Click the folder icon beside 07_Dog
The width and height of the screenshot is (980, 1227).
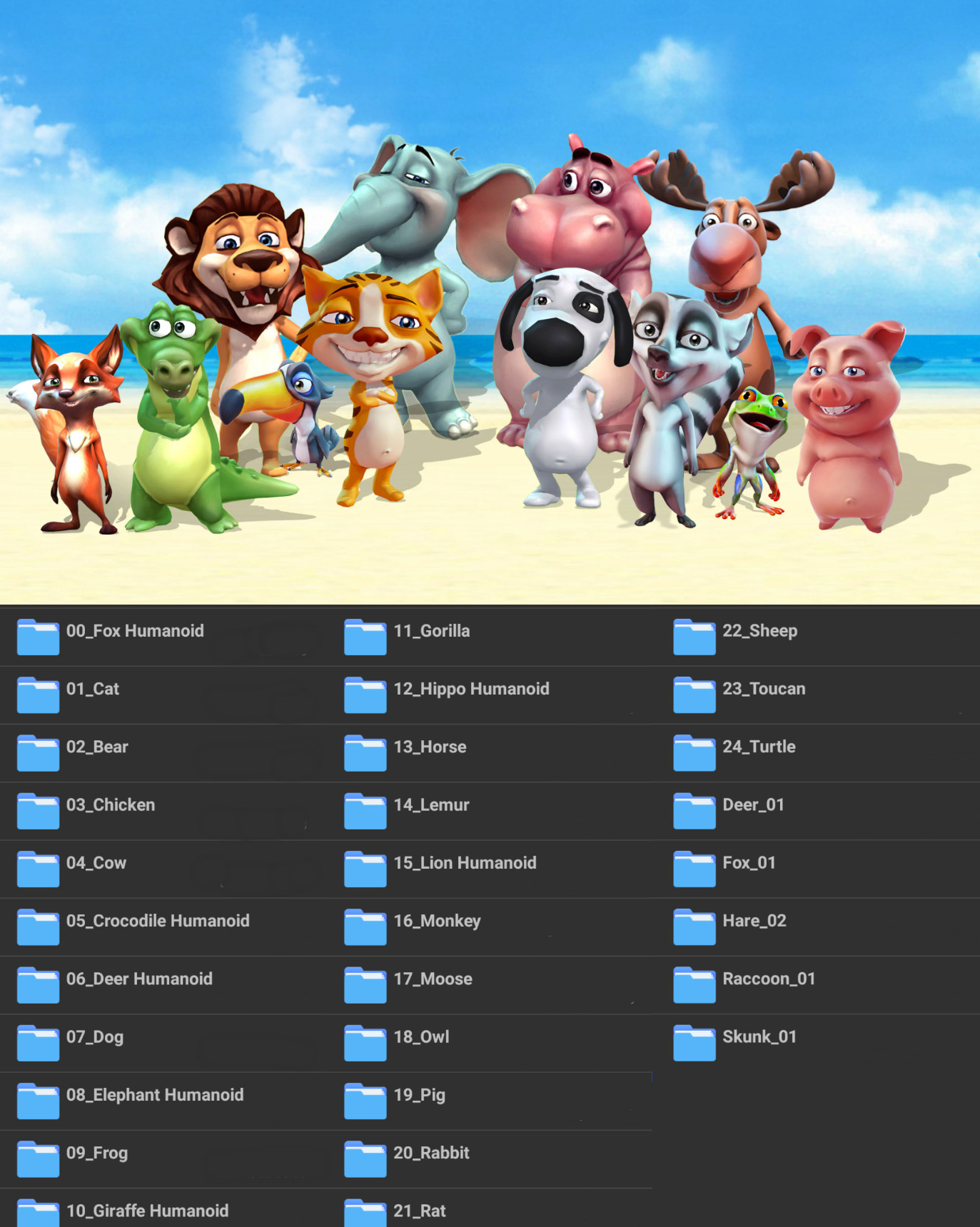click(38, 1042)
